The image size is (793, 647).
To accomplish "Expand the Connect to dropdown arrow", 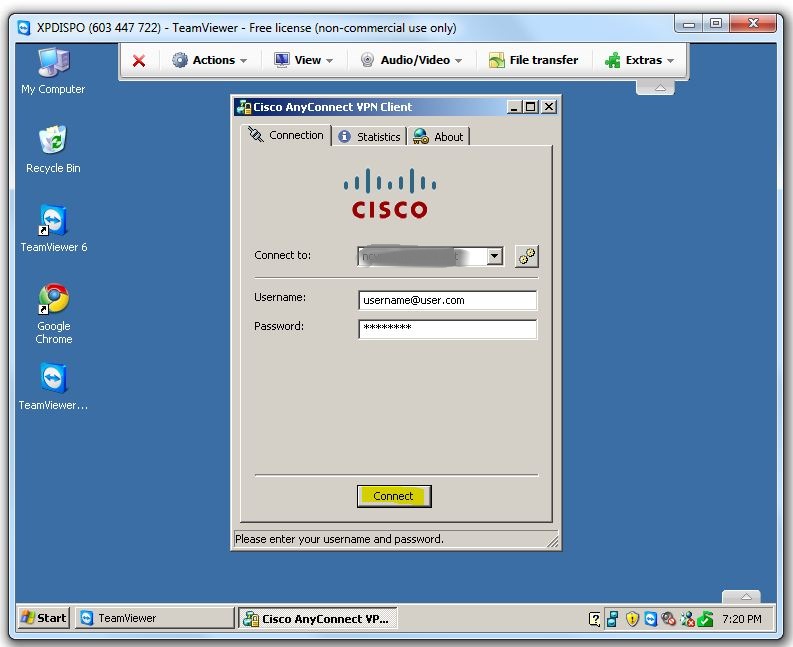I will click(495, 256).
